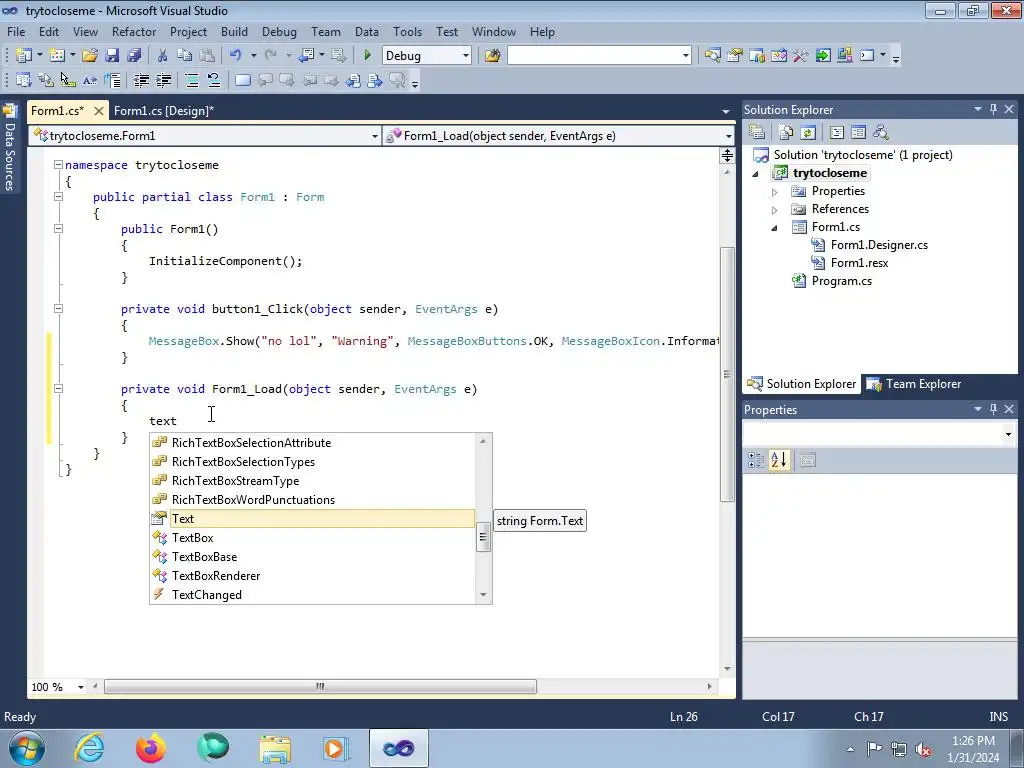Toggle Solution Explorer auto-hide pin
The image size is (1024, 768).
click(993, 109)
